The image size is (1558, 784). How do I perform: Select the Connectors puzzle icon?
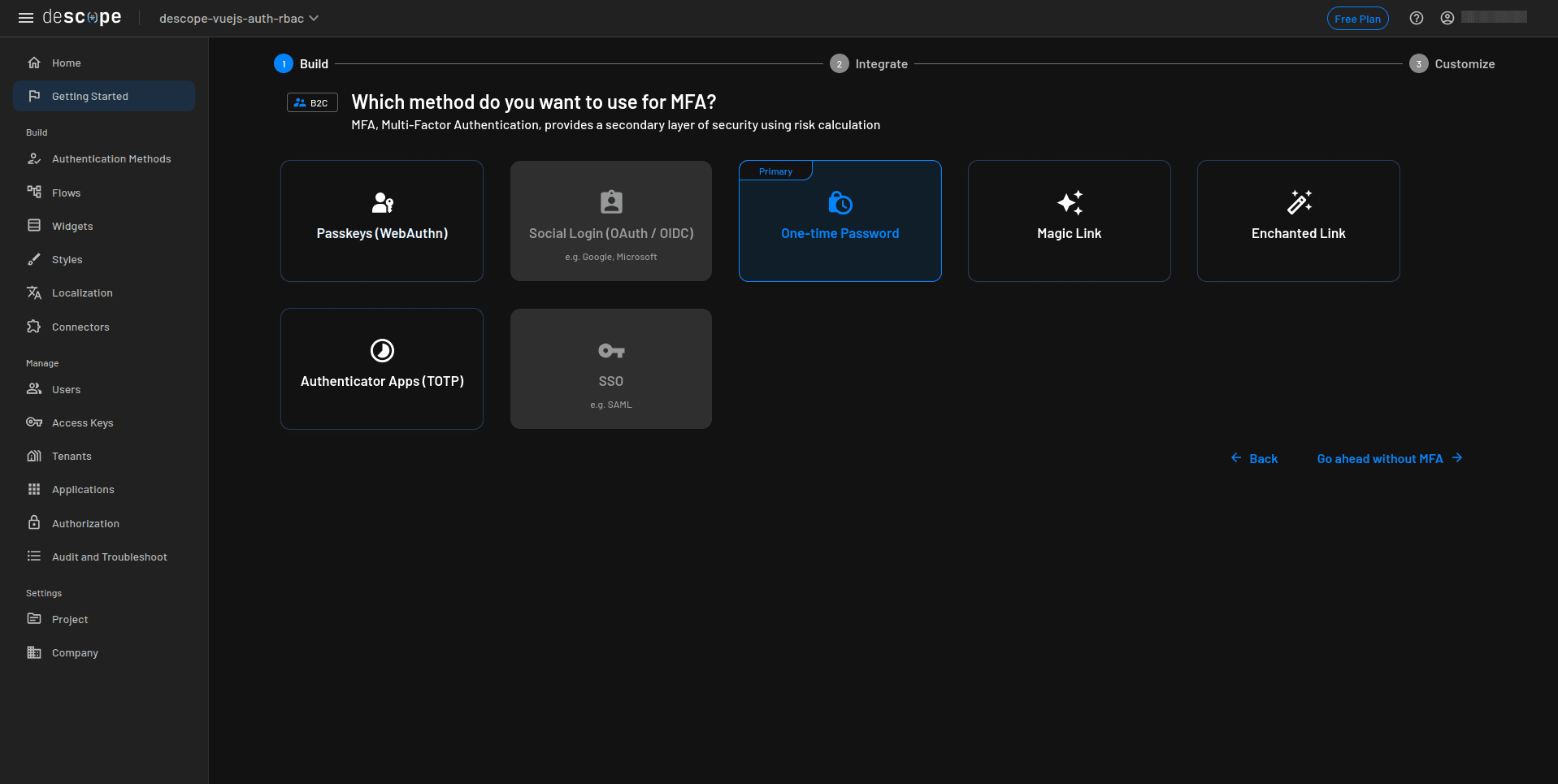pos(34,327)
